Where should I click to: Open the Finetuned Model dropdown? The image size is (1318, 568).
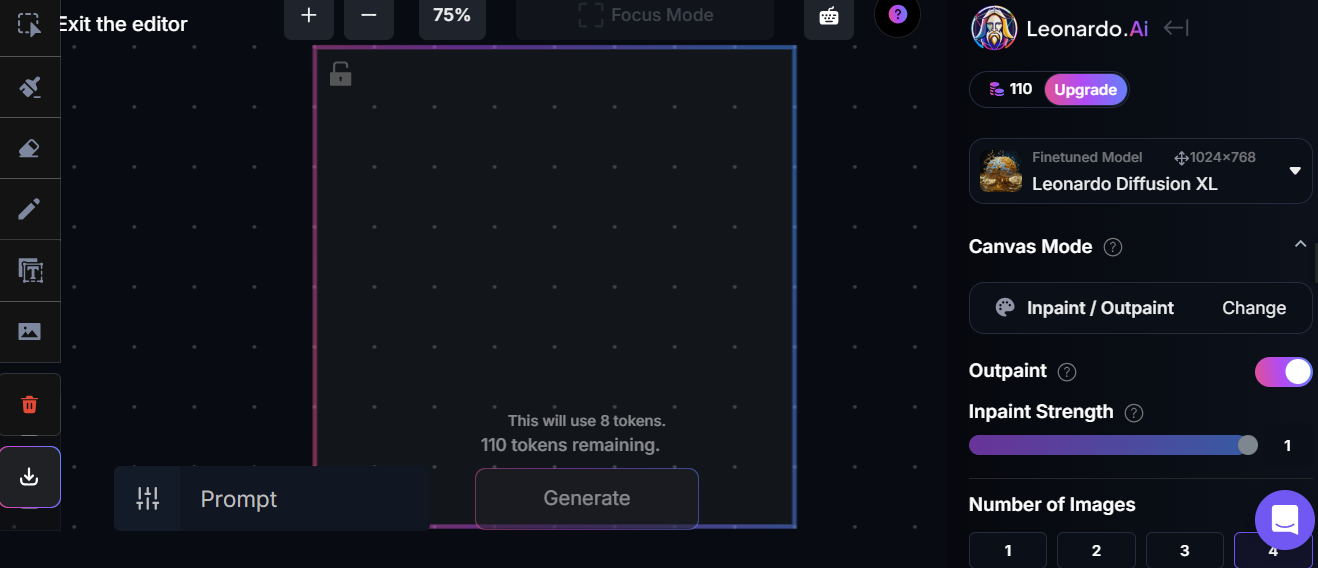coord(1140,171)
